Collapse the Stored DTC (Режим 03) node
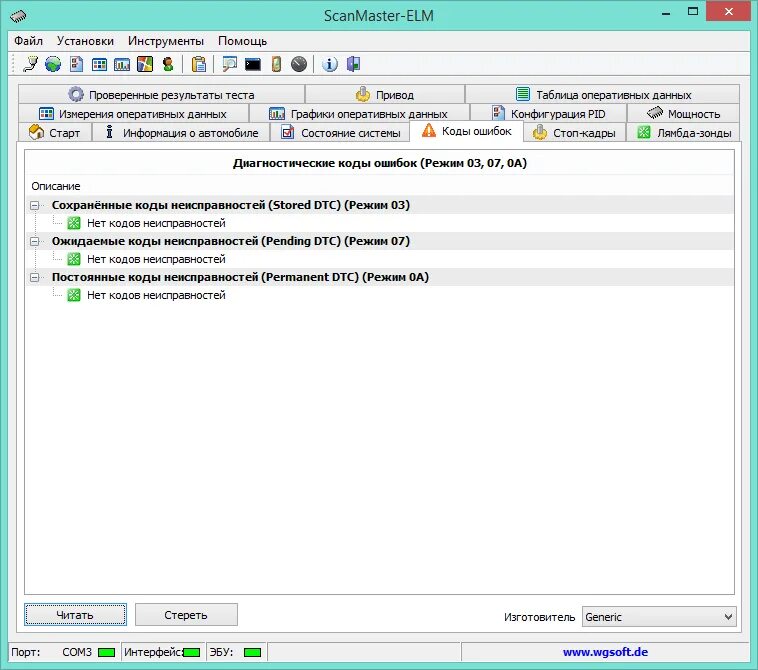758x670 pixels. (34, 205)
